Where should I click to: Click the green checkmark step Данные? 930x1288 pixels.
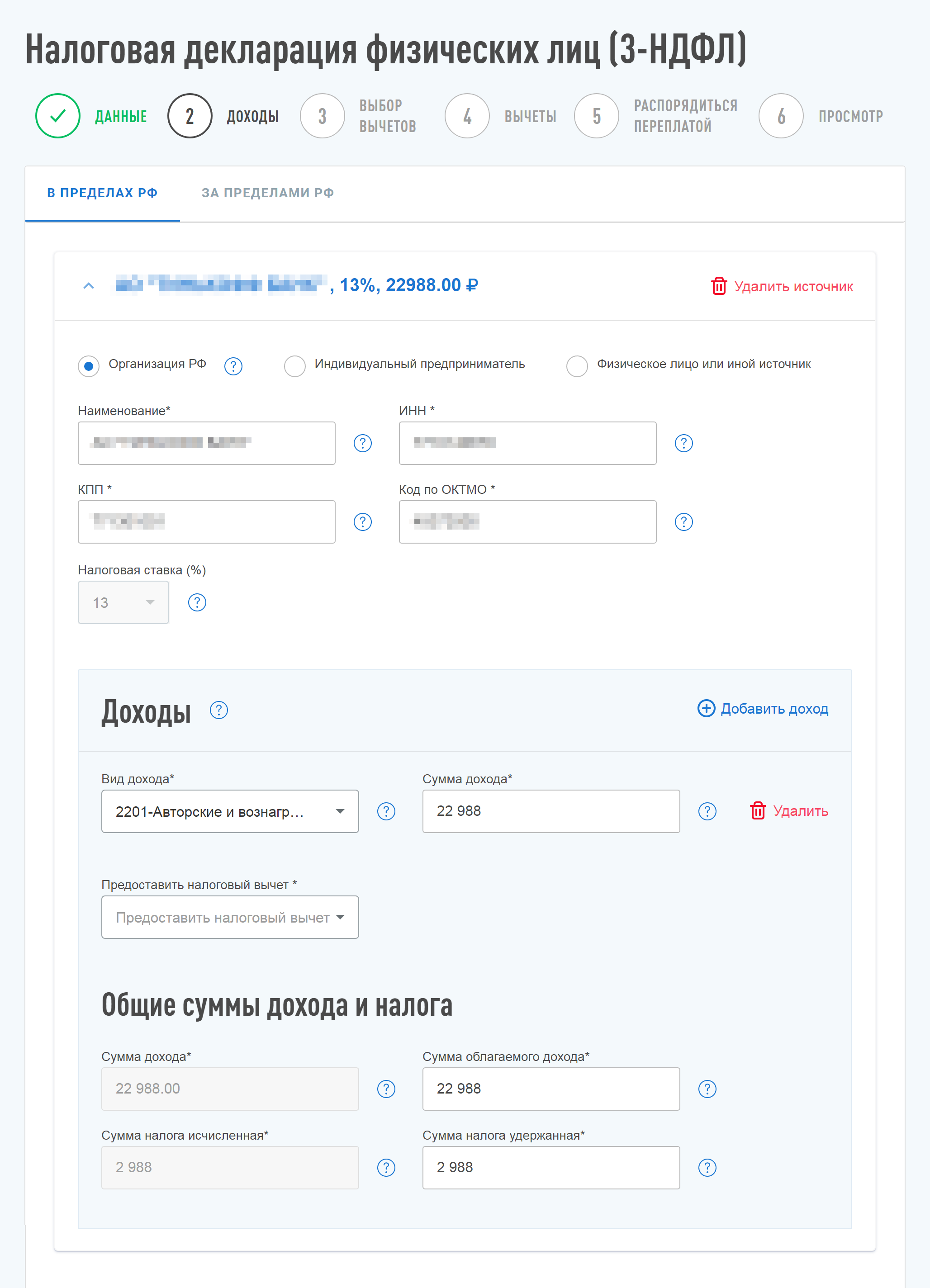[58, 116]
